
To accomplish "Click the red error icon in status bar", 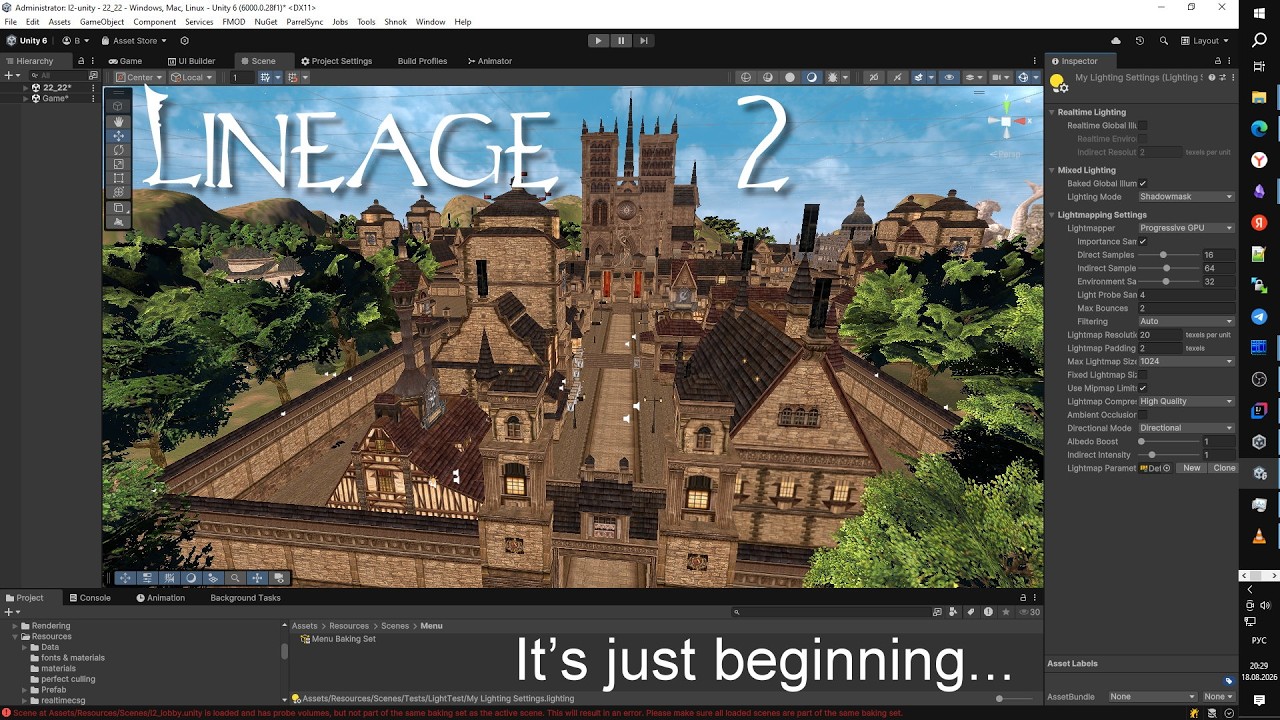I will [7, 713].
